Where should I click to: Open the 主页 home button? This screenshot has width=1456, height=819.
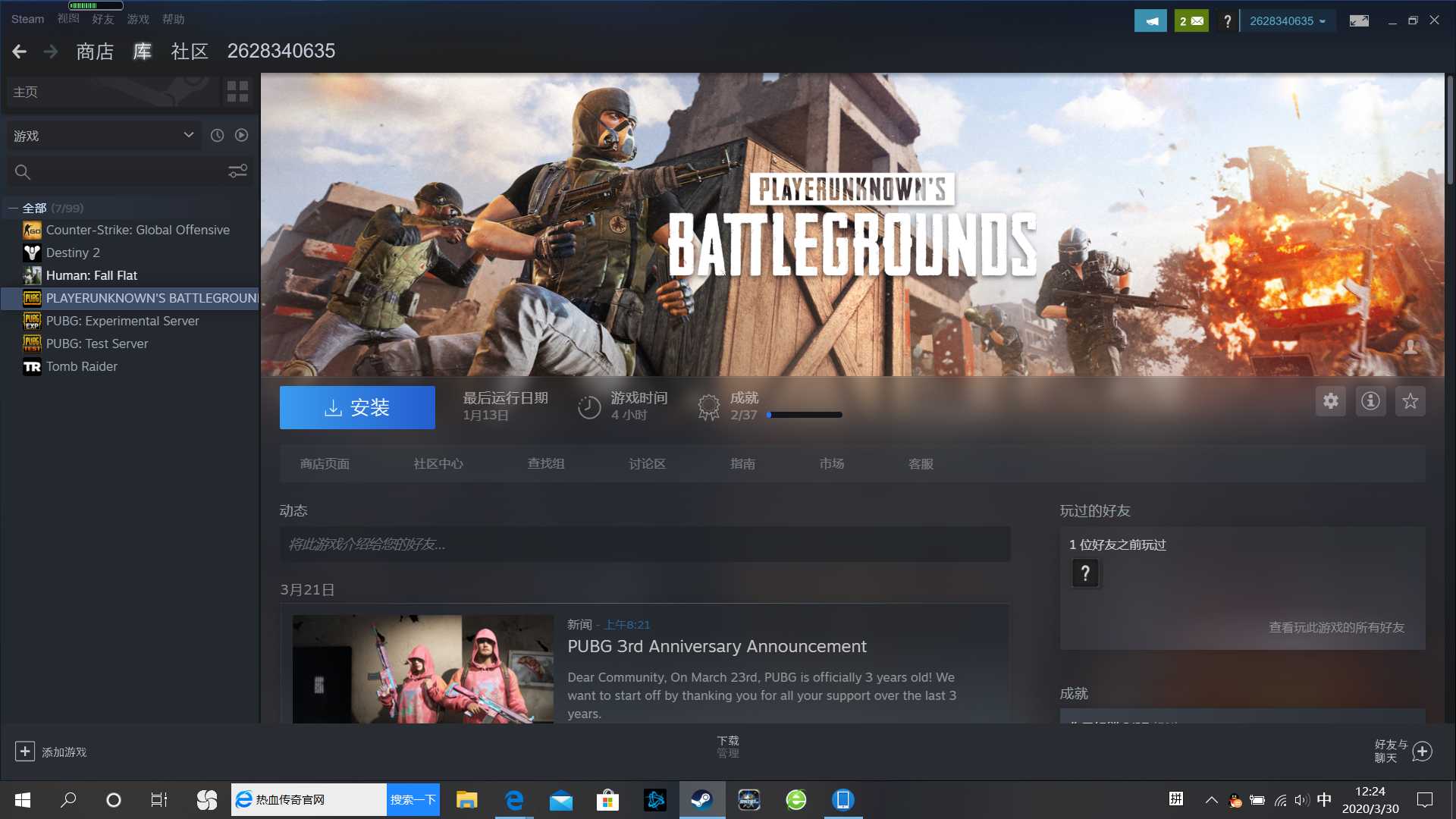pyautogui.click(x=112, y=92)
